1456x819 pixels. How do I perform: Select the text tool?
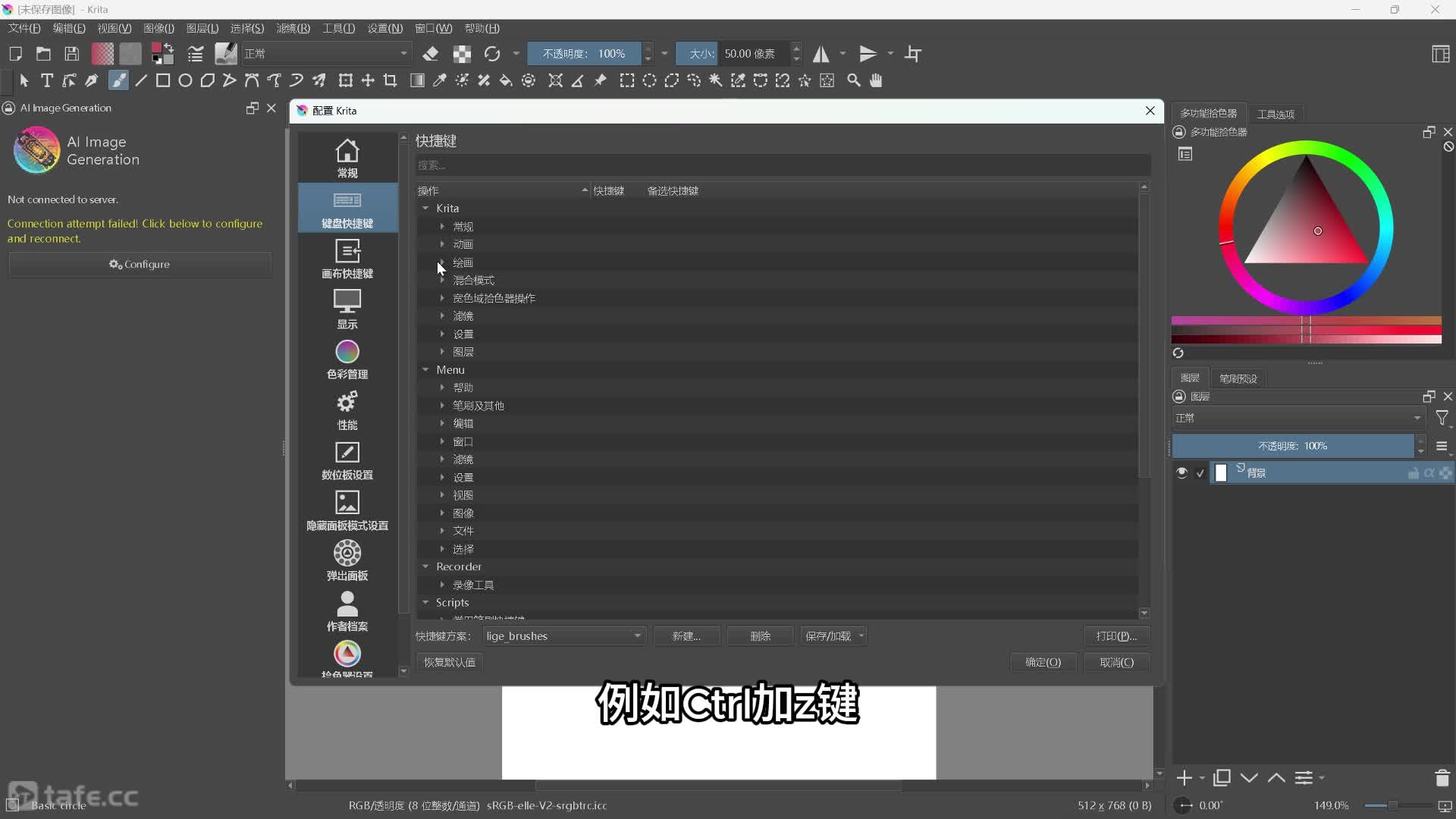coord(47,80)
